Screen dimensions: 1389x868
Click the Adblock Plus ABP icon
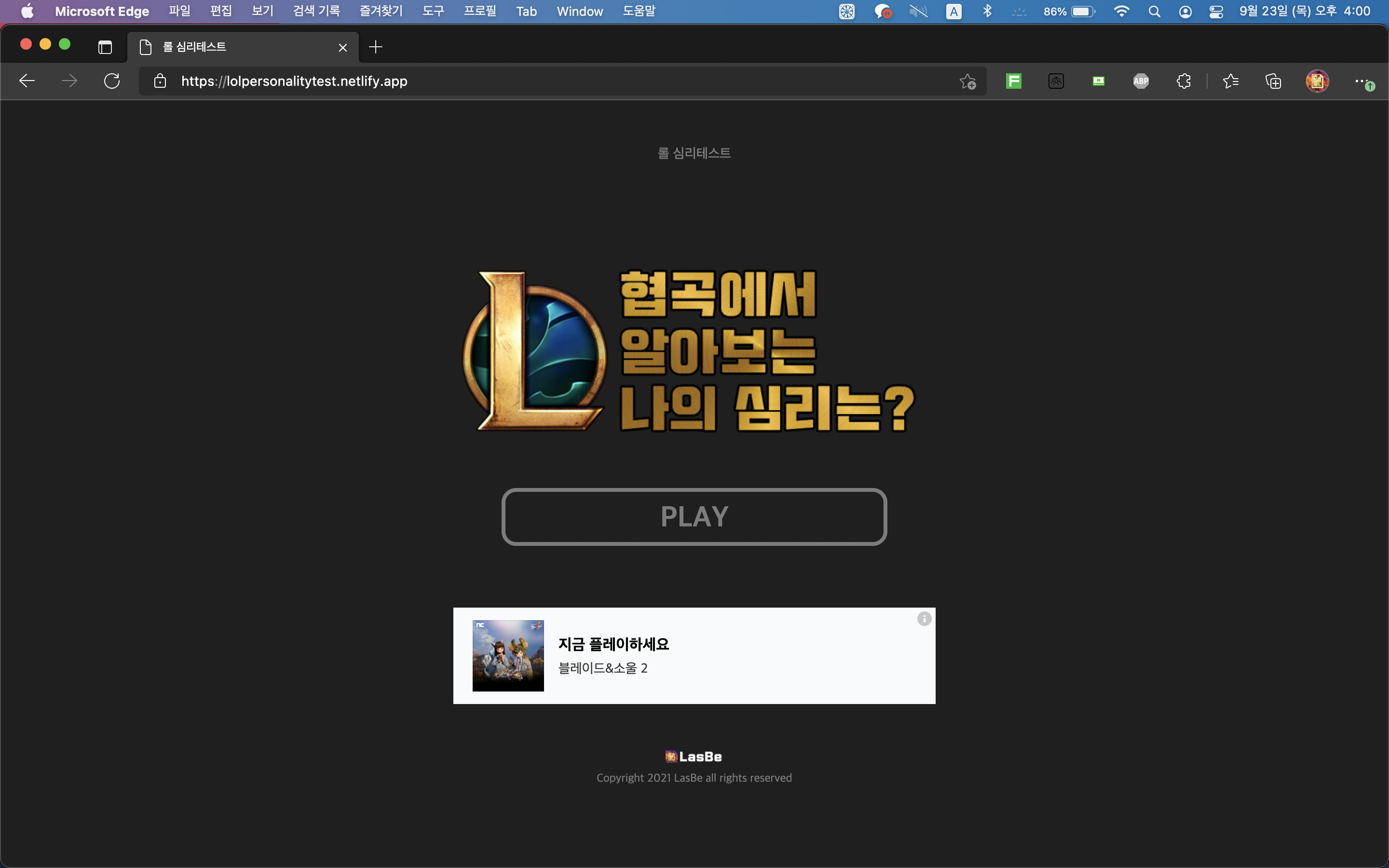[x=1141, y=81]
